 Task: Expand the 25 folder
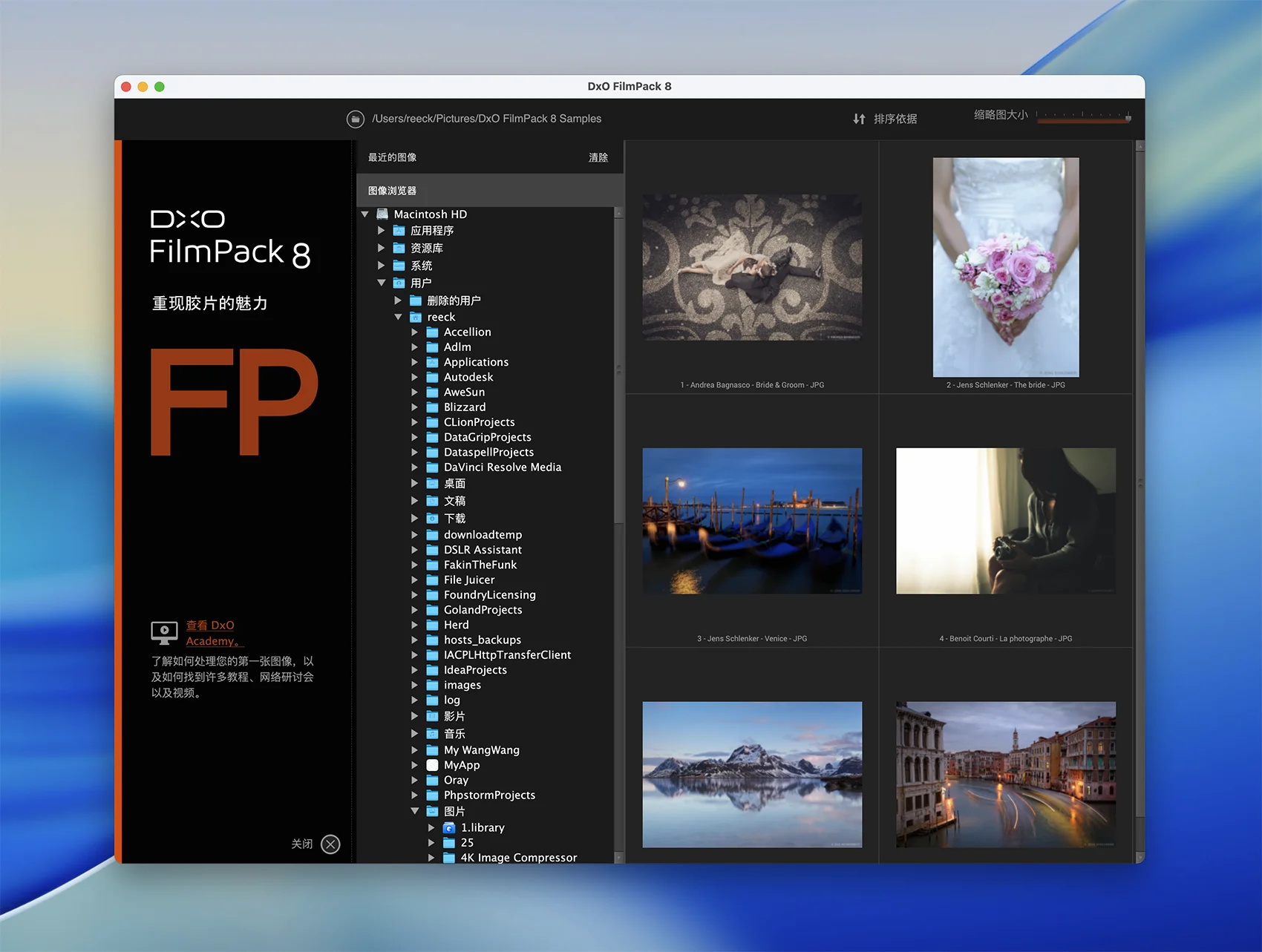[x=431, y=842]
